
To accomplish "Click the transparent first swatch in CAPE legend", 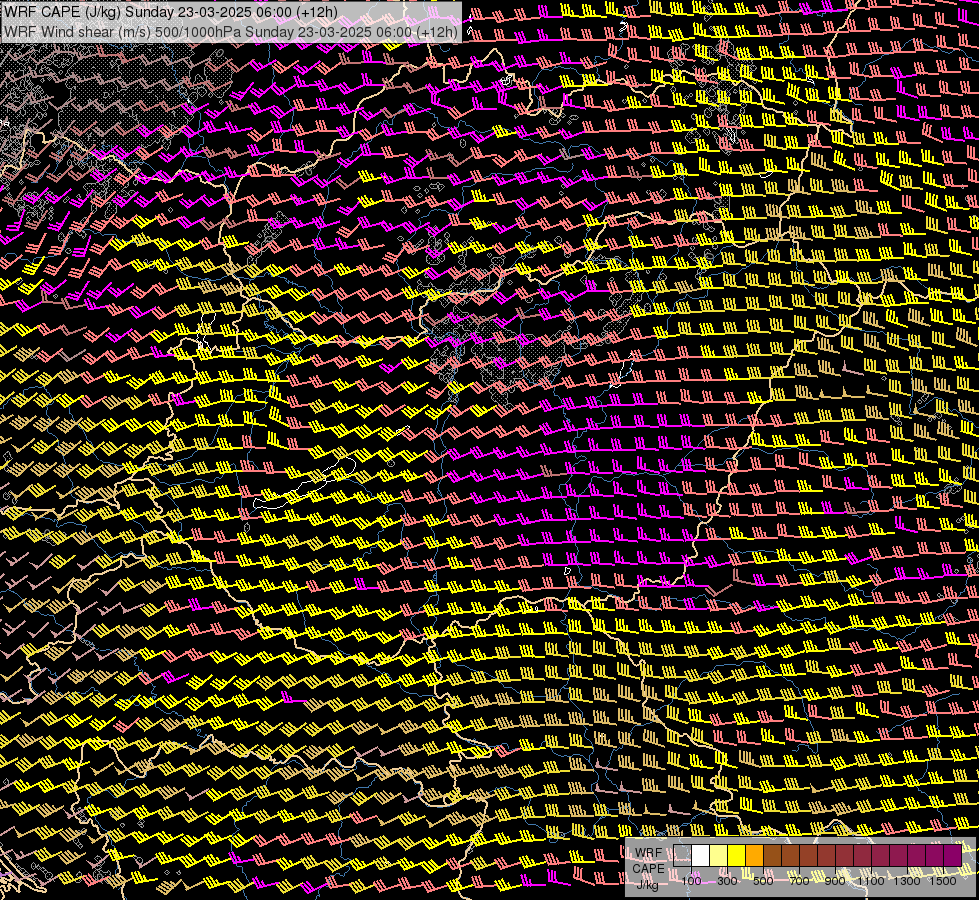I will tap(682, 856).
